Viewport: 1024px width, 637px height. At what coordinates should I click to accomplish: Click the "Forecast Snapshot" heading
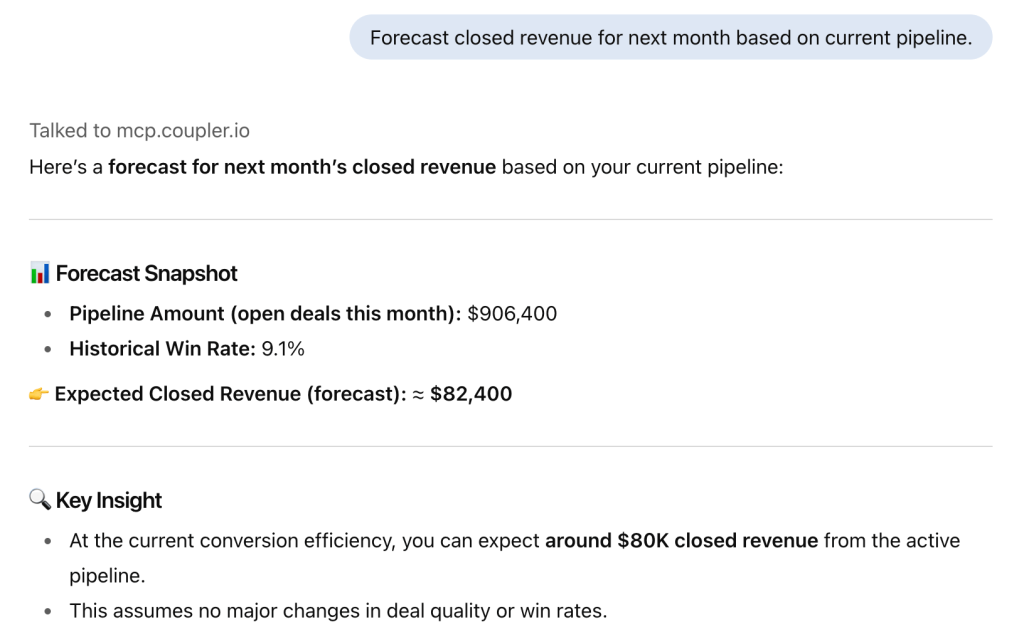tap(147, 273)
